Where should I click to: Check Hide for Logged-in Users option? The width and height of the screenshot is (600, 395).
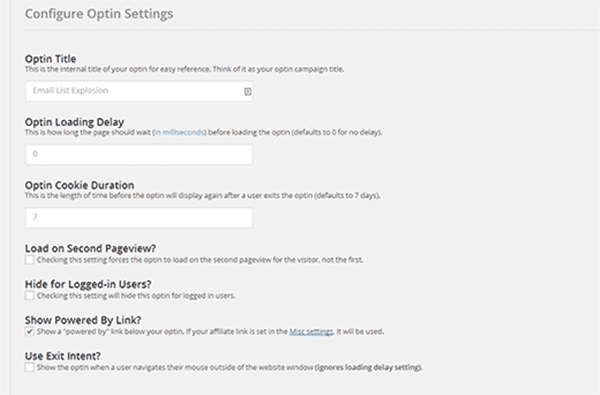(x=29, y=295)
